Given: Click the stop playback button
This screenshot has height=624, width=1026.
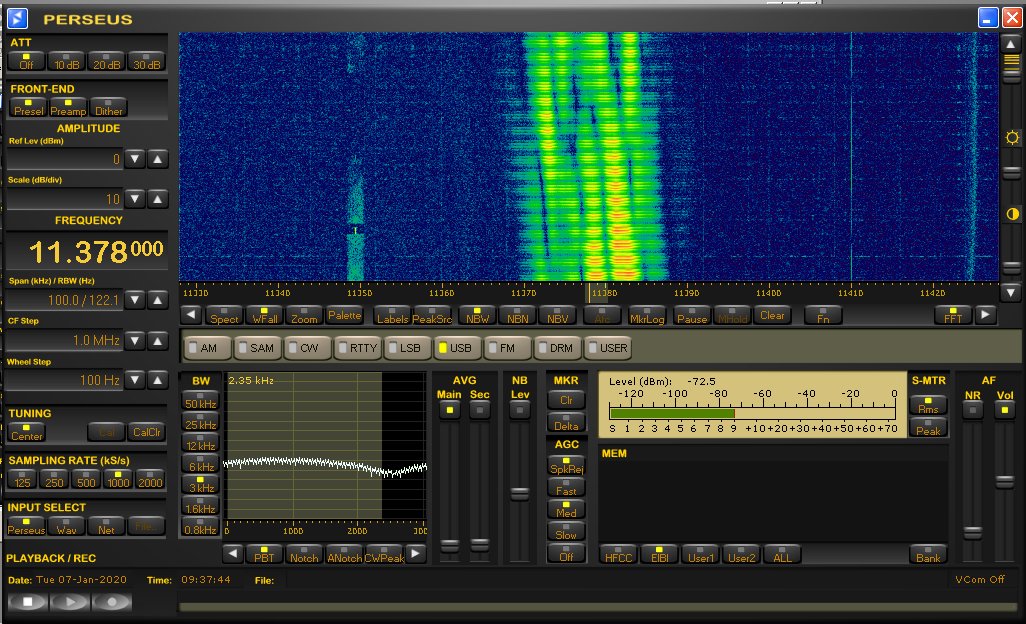Looking at the screenshot, I should [27, 602].
